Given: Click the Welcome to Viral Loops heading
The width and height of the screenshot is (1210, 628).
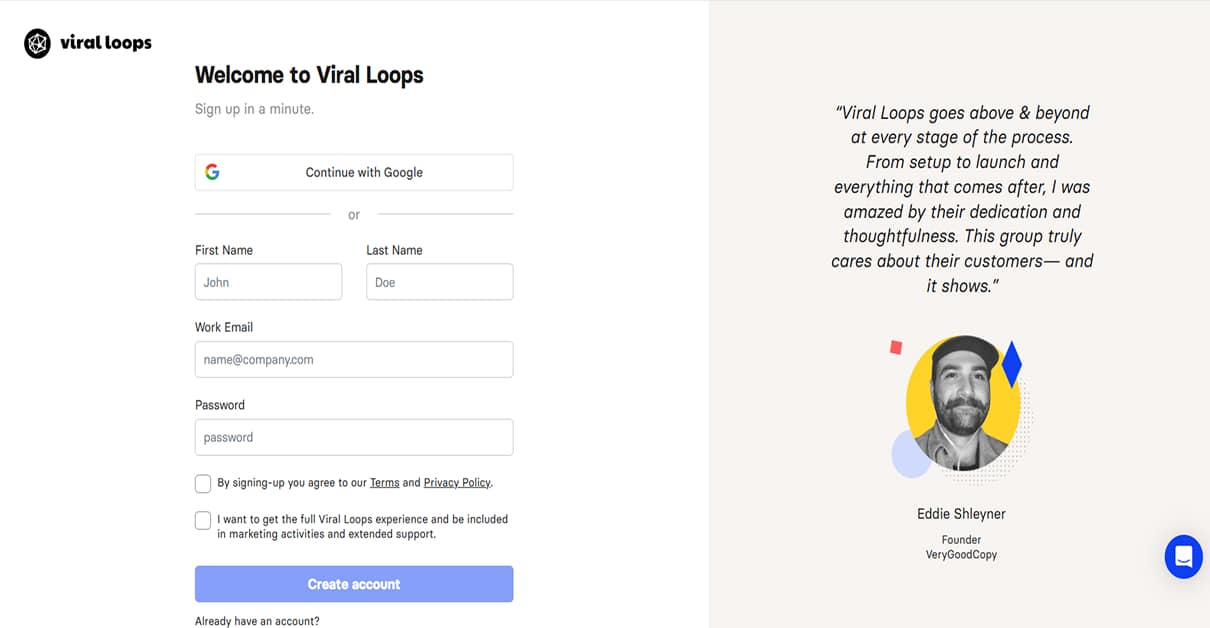Looking at the screenshot, I should click(x=309, y=75).
